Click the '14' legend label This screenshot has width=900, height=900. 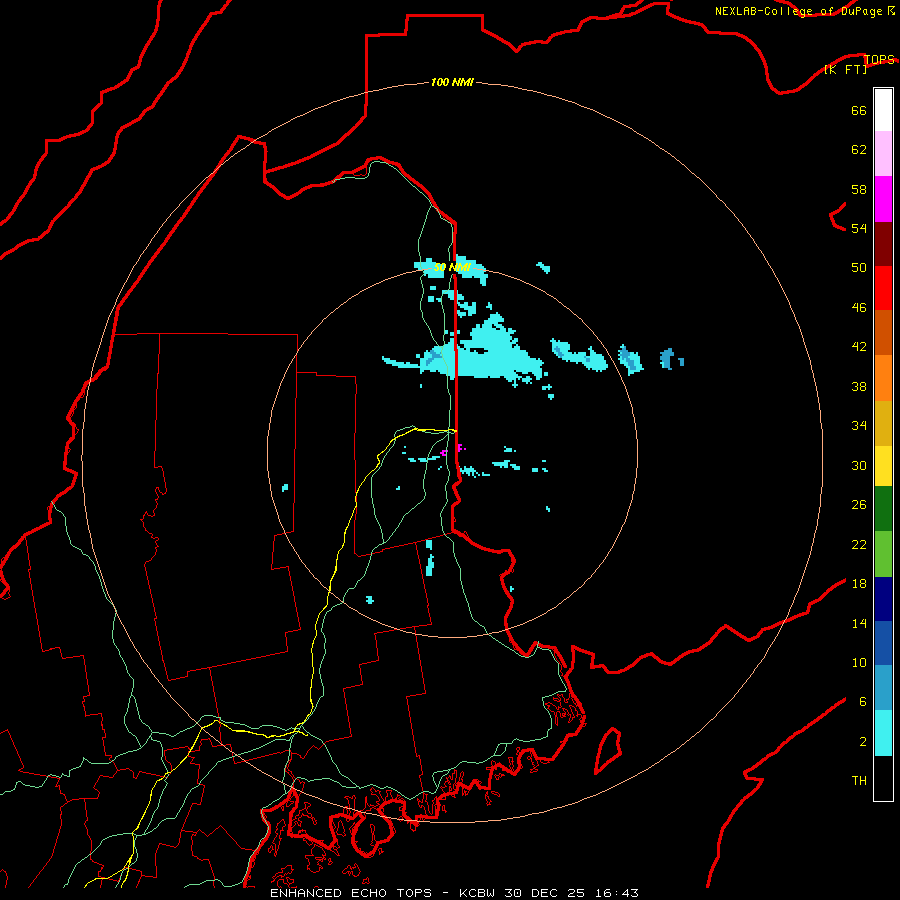coord(859,623)
